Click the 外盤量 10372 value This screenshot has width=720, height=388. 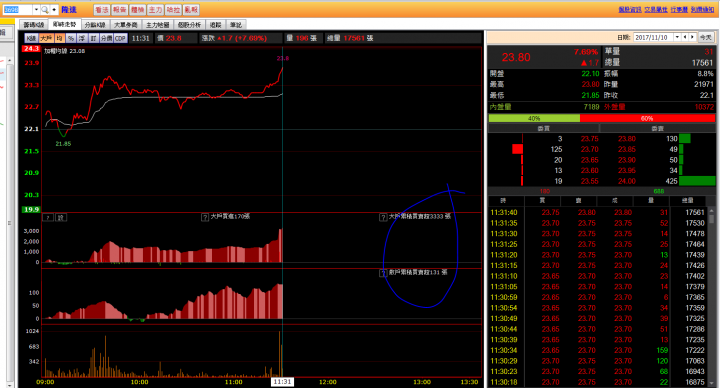(x=704, y=107)
